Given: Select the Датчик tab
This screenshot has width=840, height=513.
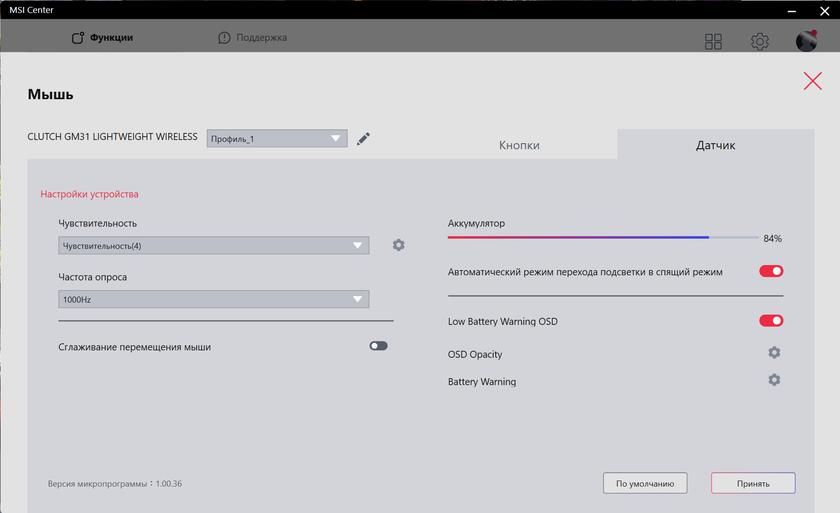Looking at the screenshot, I should pos(715,145).
